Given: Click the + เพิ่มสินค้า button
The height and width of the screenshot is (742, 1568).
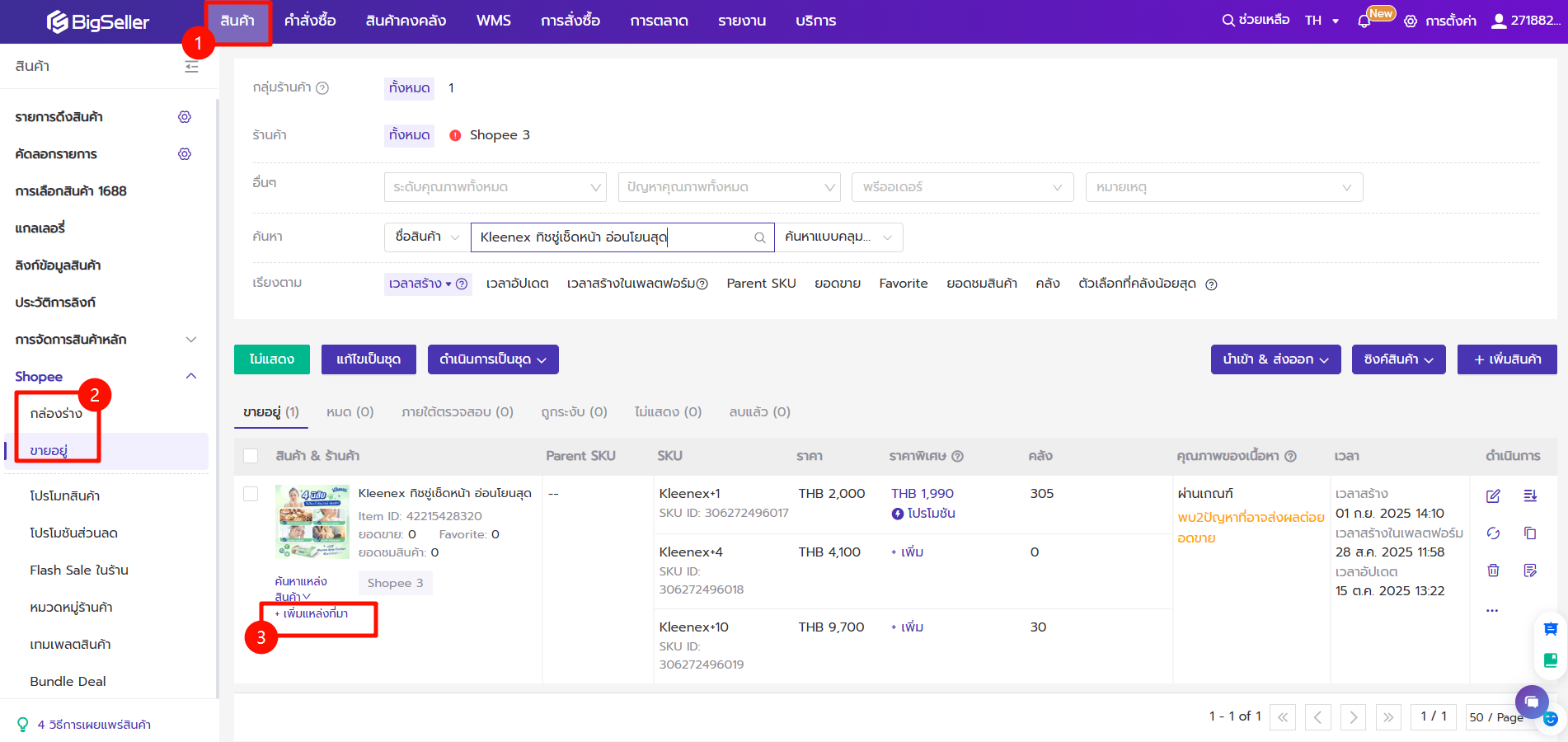Looking at the screenshot, I should click(x=1506, y=359).
